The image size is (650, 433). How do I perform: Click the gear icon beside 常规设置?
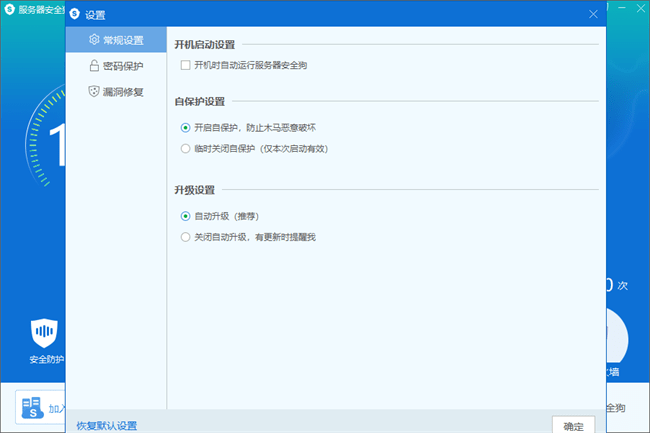tap(94, 41)
